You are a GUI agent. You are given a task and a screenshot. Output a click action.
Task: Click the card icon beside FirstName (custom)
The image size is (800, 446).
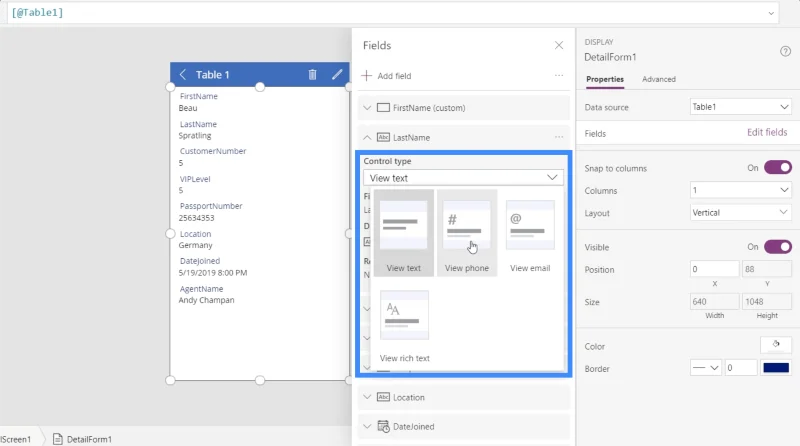(383, 108)
